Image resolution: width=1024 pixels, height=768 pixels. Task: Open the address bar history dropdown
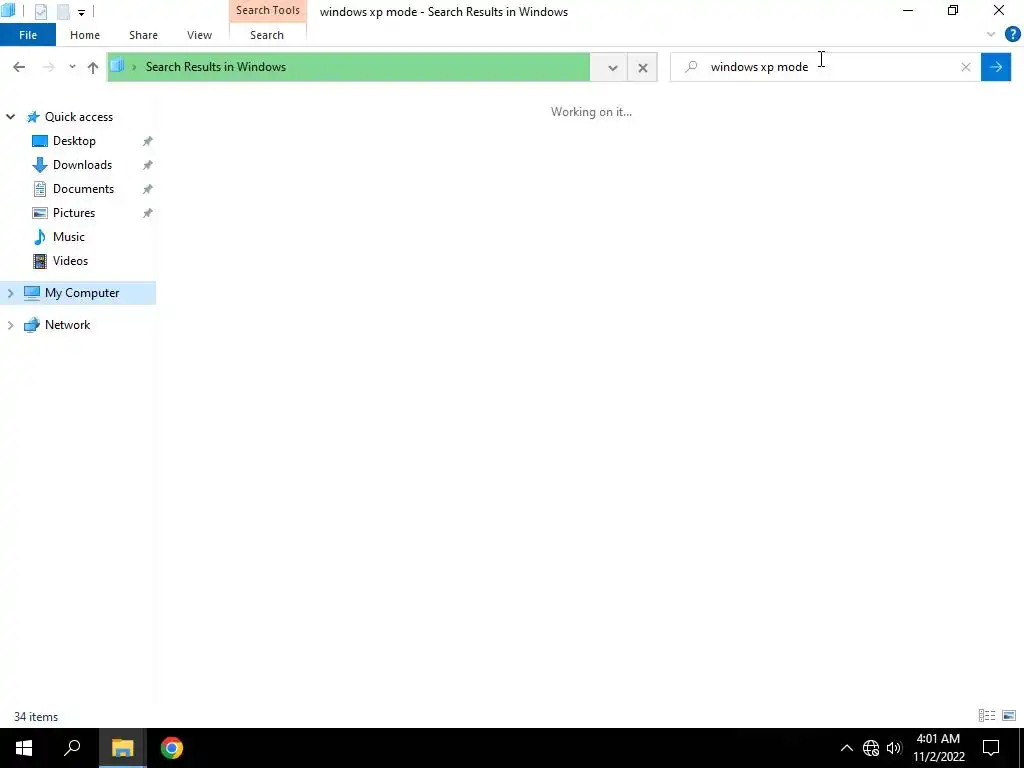point(613,67)
